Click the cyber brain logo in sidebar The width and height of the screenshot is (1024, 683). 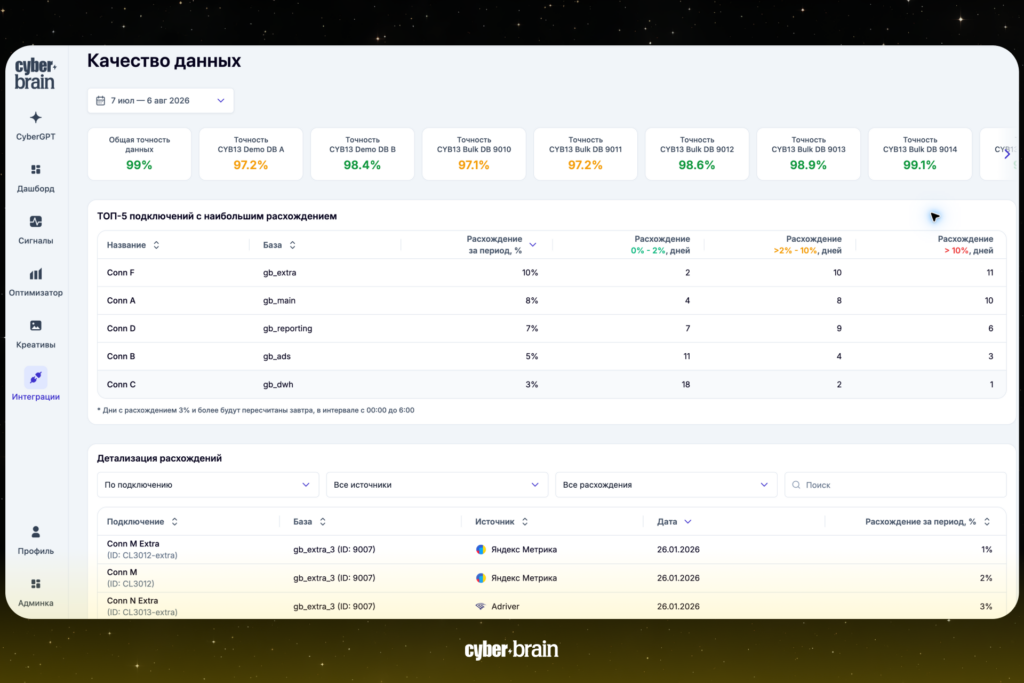coord(35,74)
